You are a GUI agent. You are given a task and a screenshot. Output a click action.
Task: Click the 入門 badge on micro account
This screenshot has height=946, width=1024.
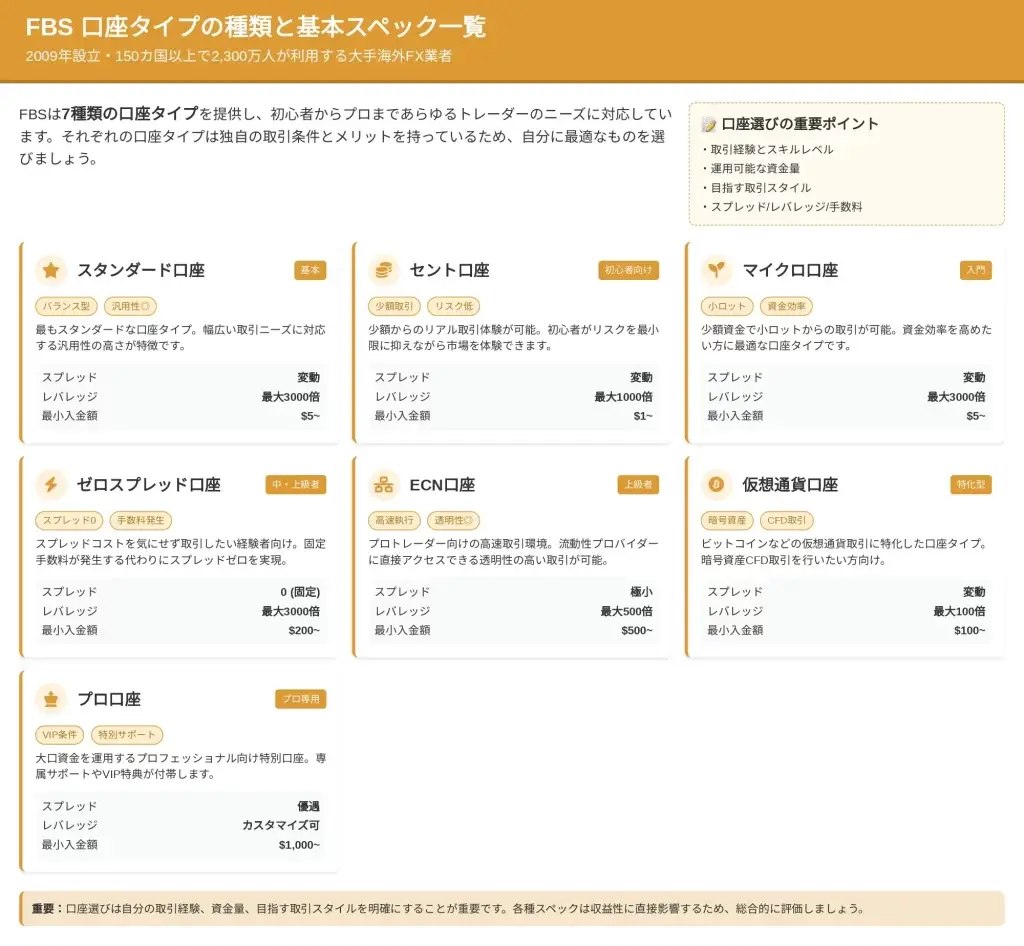click(x=975, y=270)
